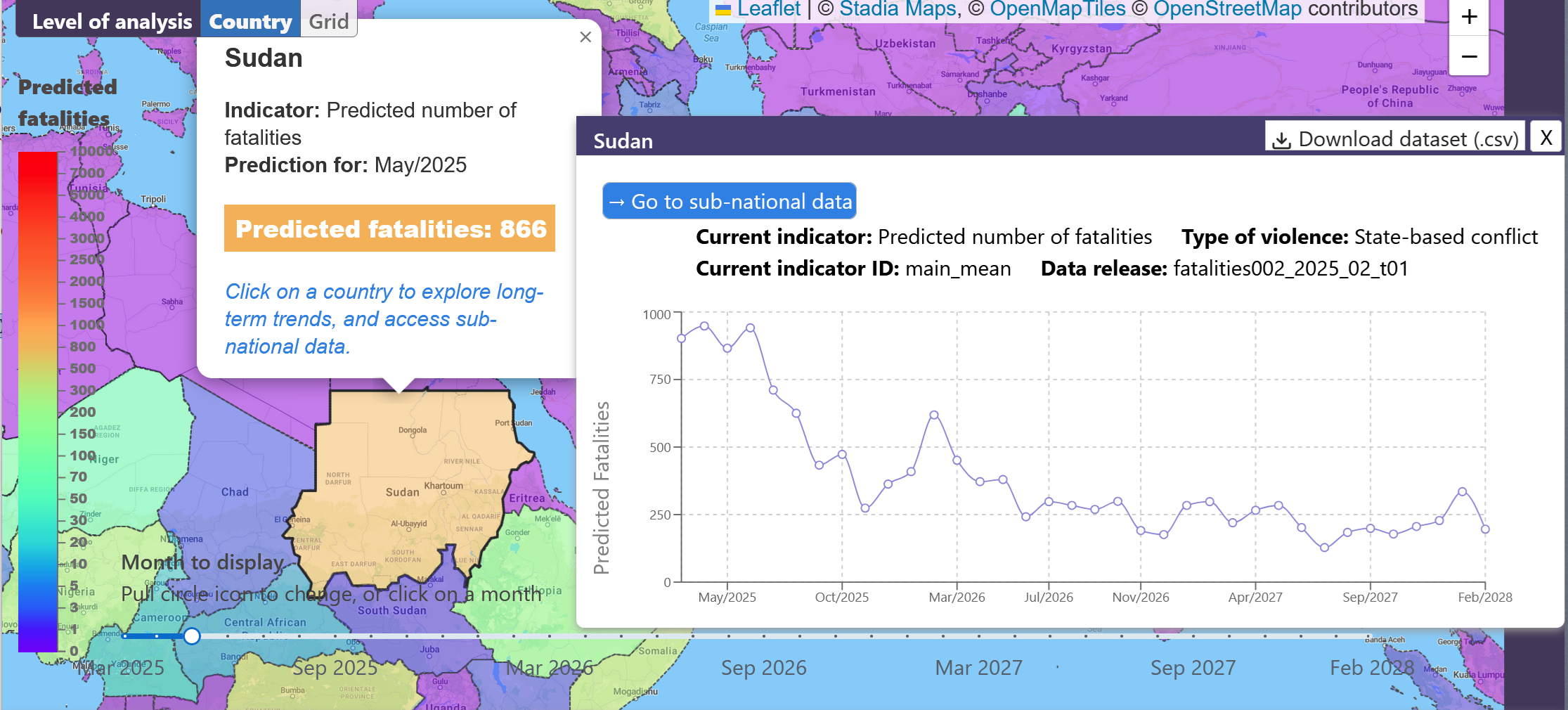The width and height of the screenshot is (1568, 710).
Task: Switch level of analysis to Grid
Action: tap(329, 21)
